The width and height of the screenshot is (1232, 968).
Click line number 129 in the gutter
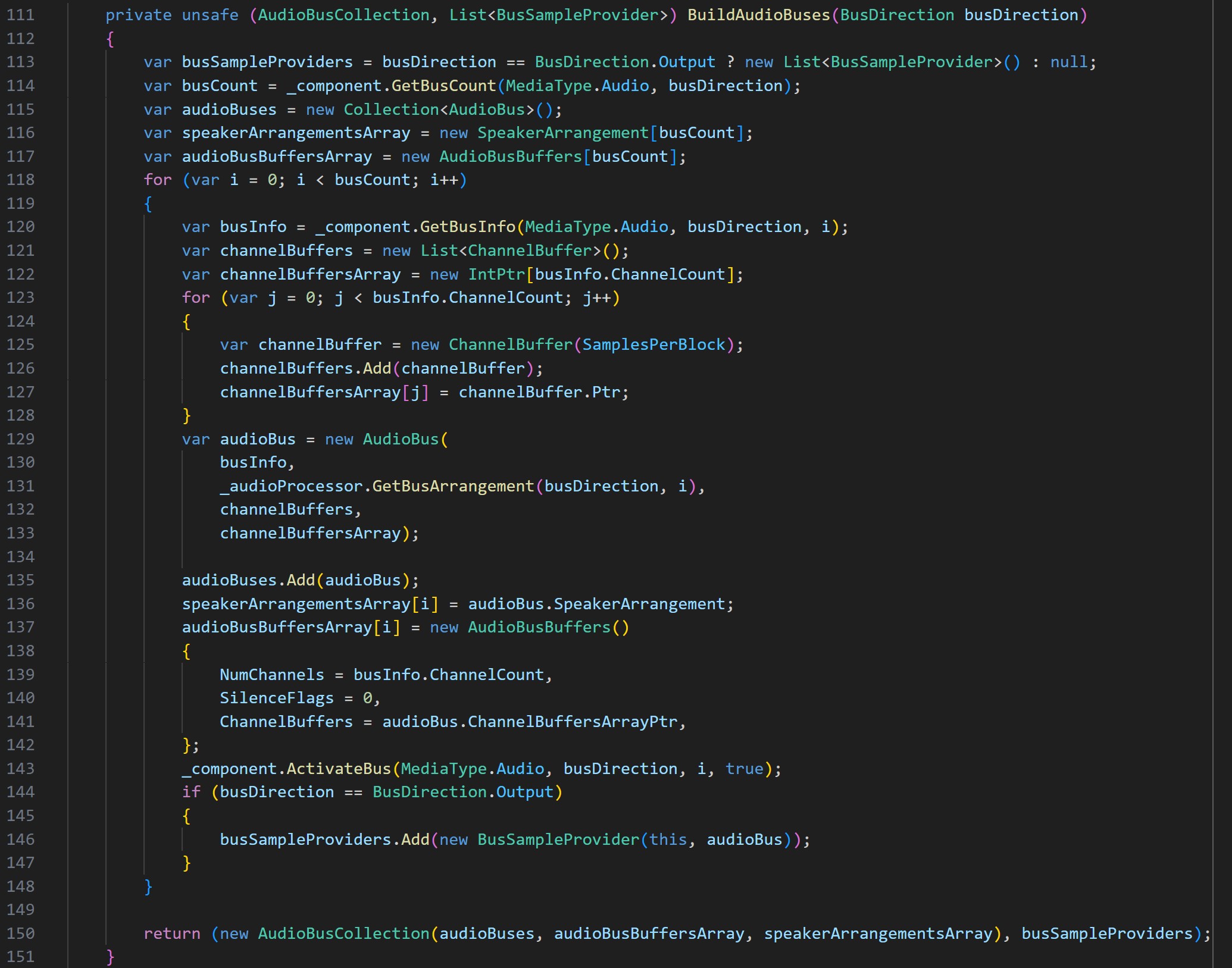pos(21,439)
